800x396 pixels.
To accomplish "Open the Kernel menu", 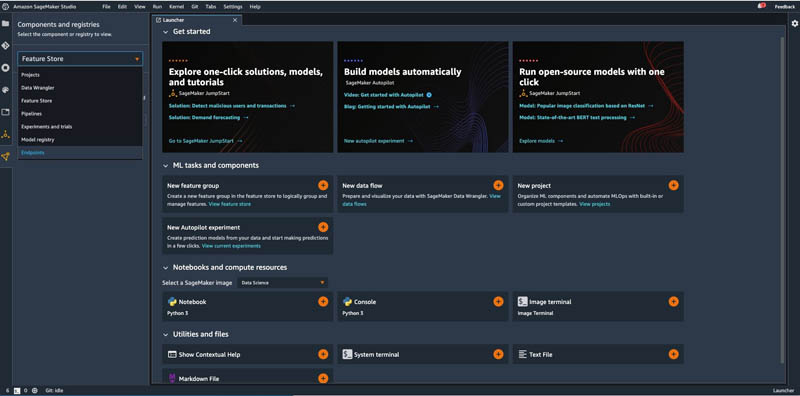I will point(176,7).
